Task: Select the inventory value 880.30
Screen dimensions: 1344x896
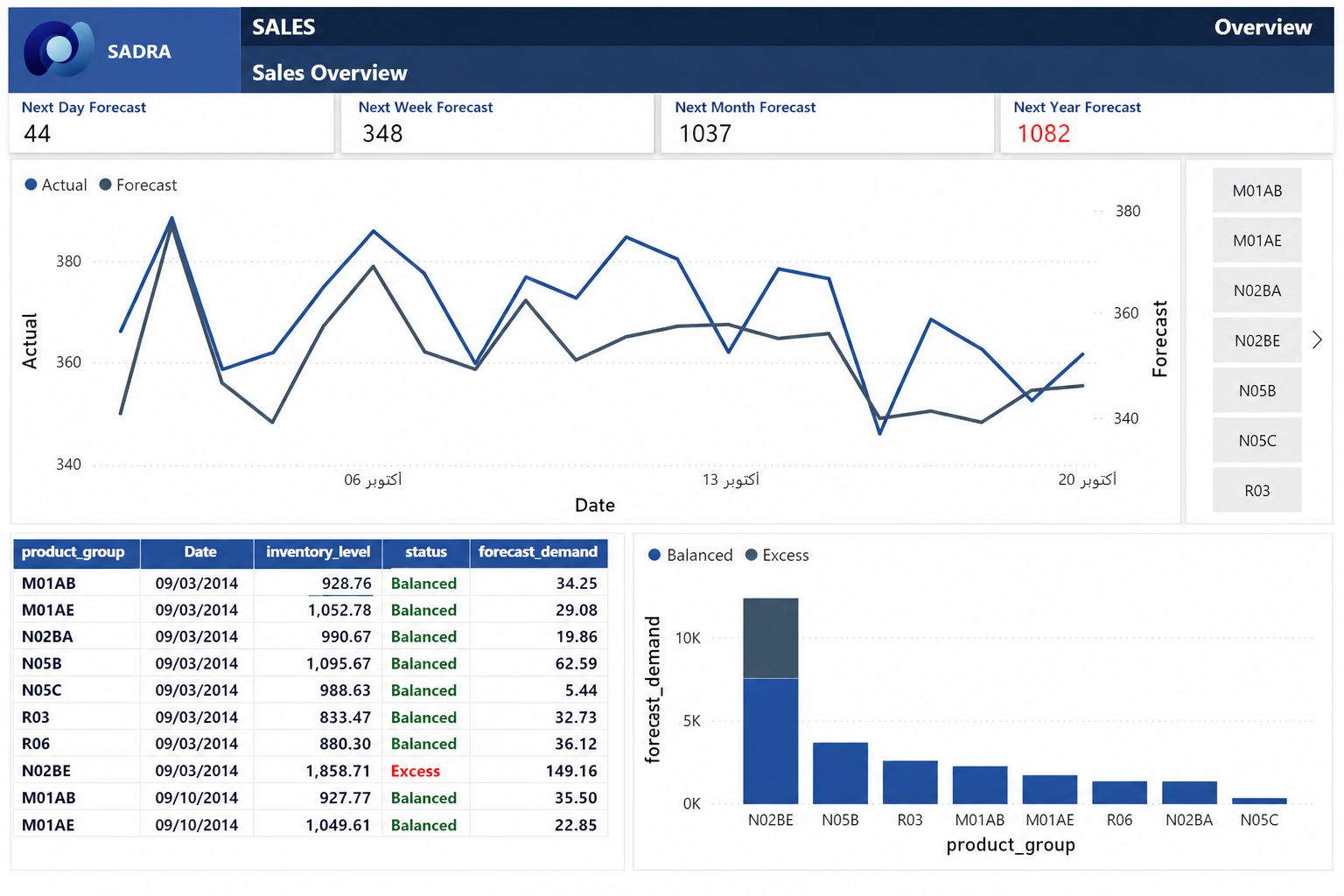Action: click(346, 744)
